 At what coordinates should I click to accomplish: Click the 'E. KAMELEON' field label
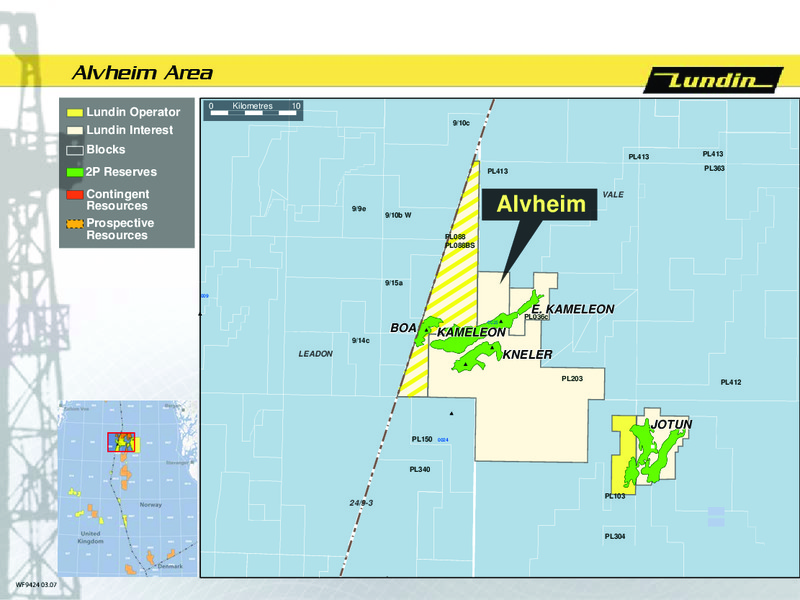[573, 309]
